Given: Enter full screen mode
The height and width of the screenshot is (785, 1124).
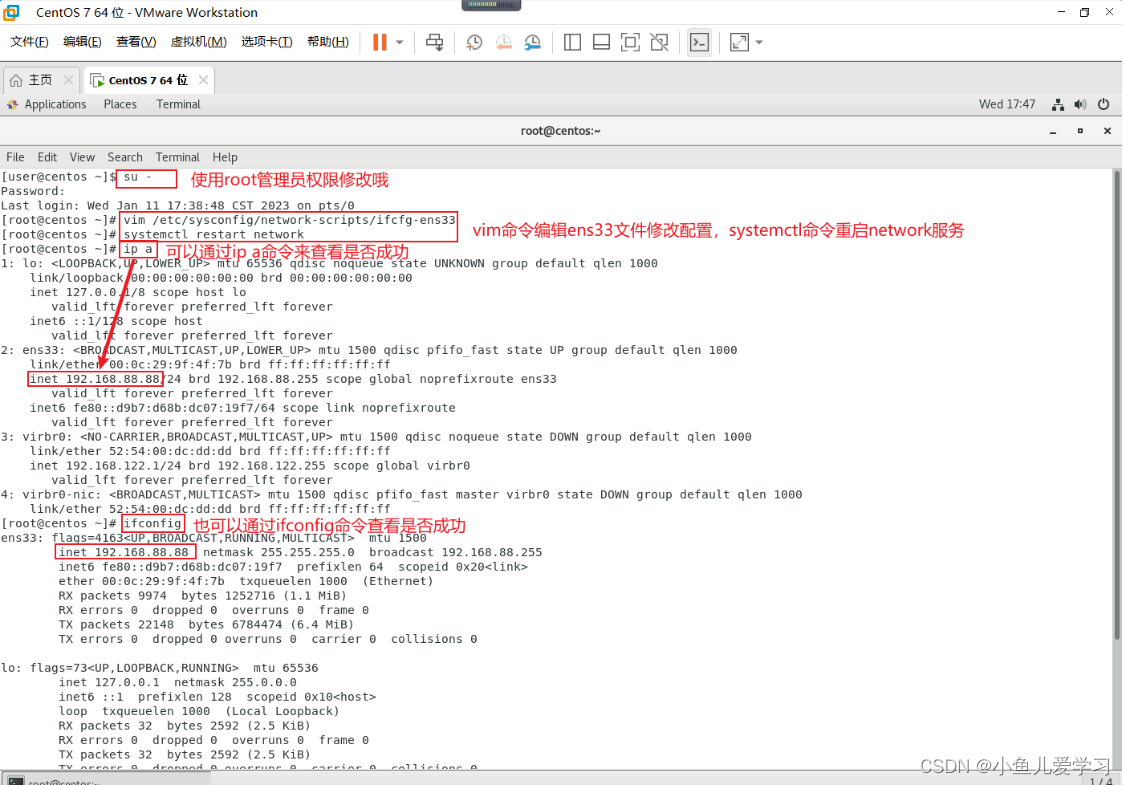Looking at the screenshot, I should point(630,42).
